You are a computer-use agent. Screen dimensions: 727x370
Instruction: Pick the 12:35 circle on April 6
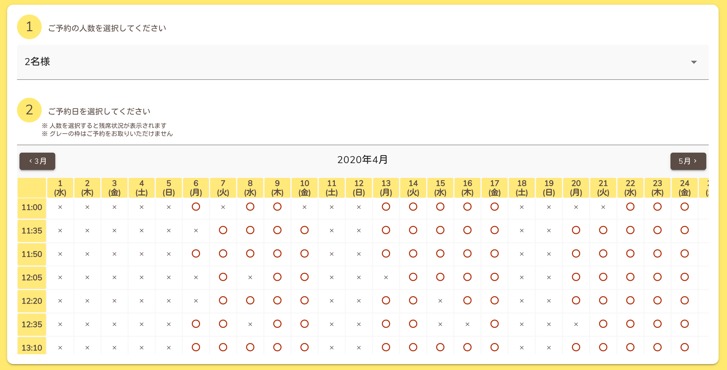(196, 324)
